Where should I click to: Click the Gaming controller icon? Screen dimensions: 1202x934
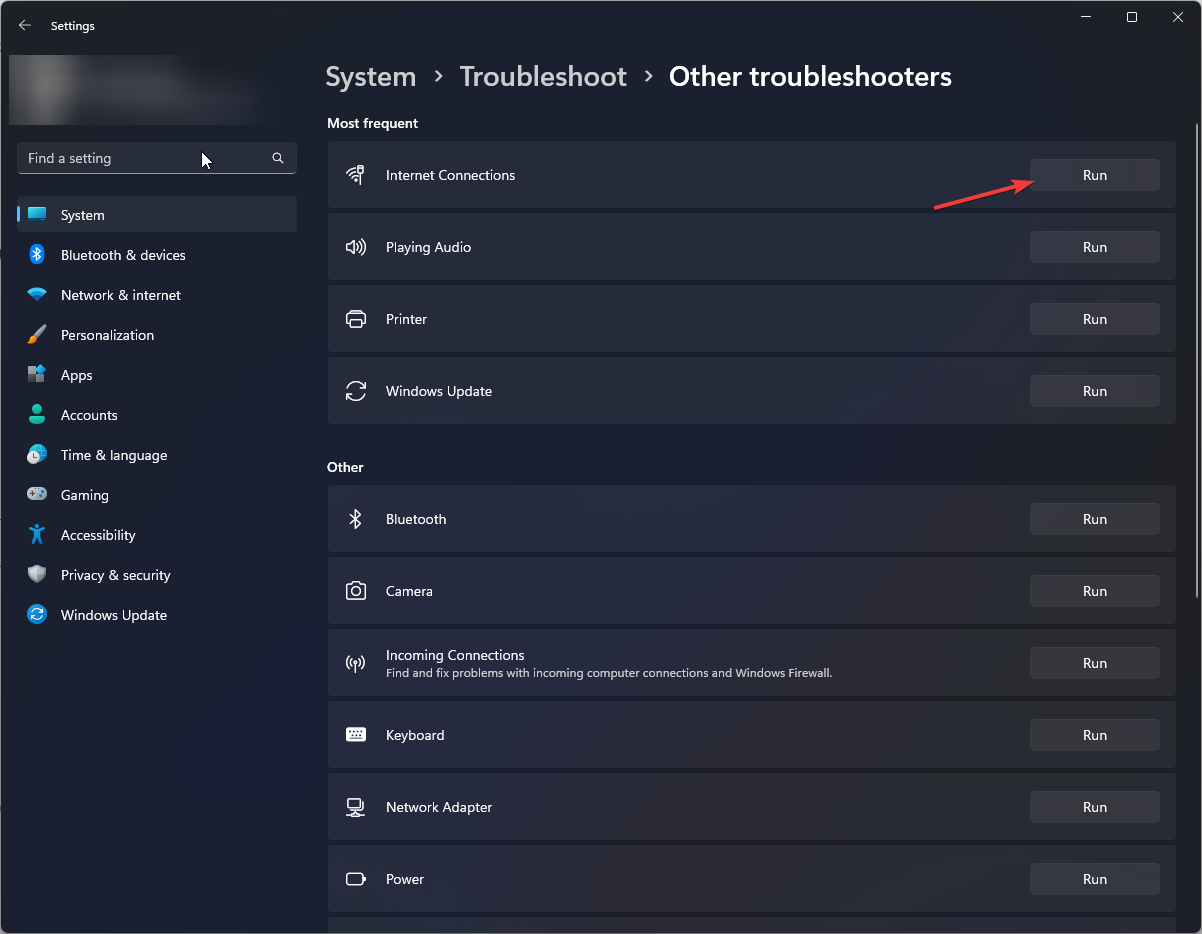tap(37, 495)
